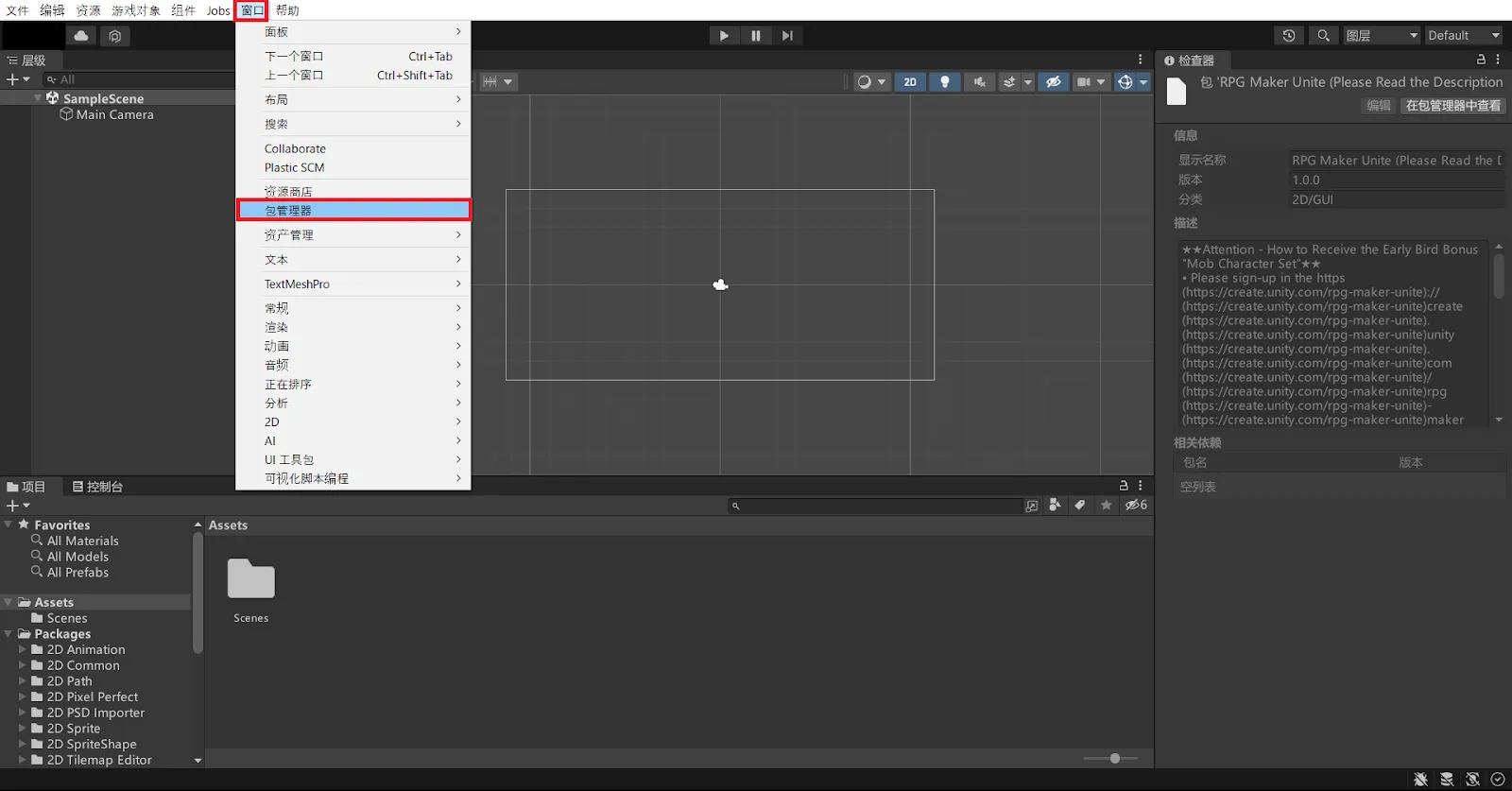
Task: Click the 在包管理器中查看 button
Action: click(x=1452, y=106)
